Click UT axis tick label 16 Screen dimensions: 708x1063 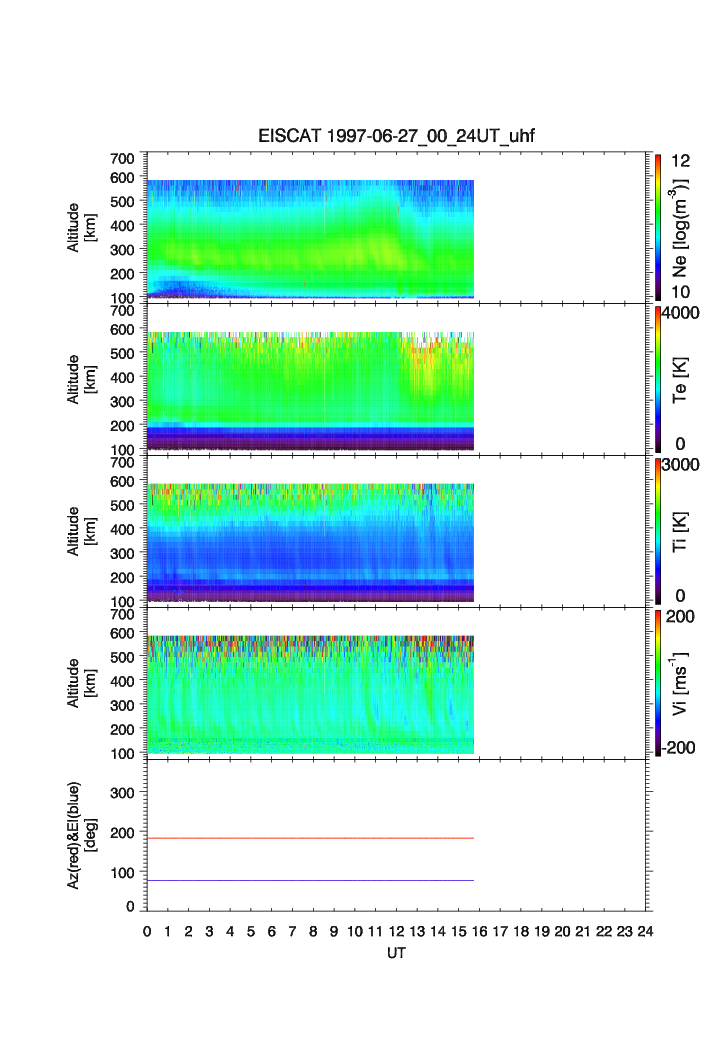click(479, 931)
